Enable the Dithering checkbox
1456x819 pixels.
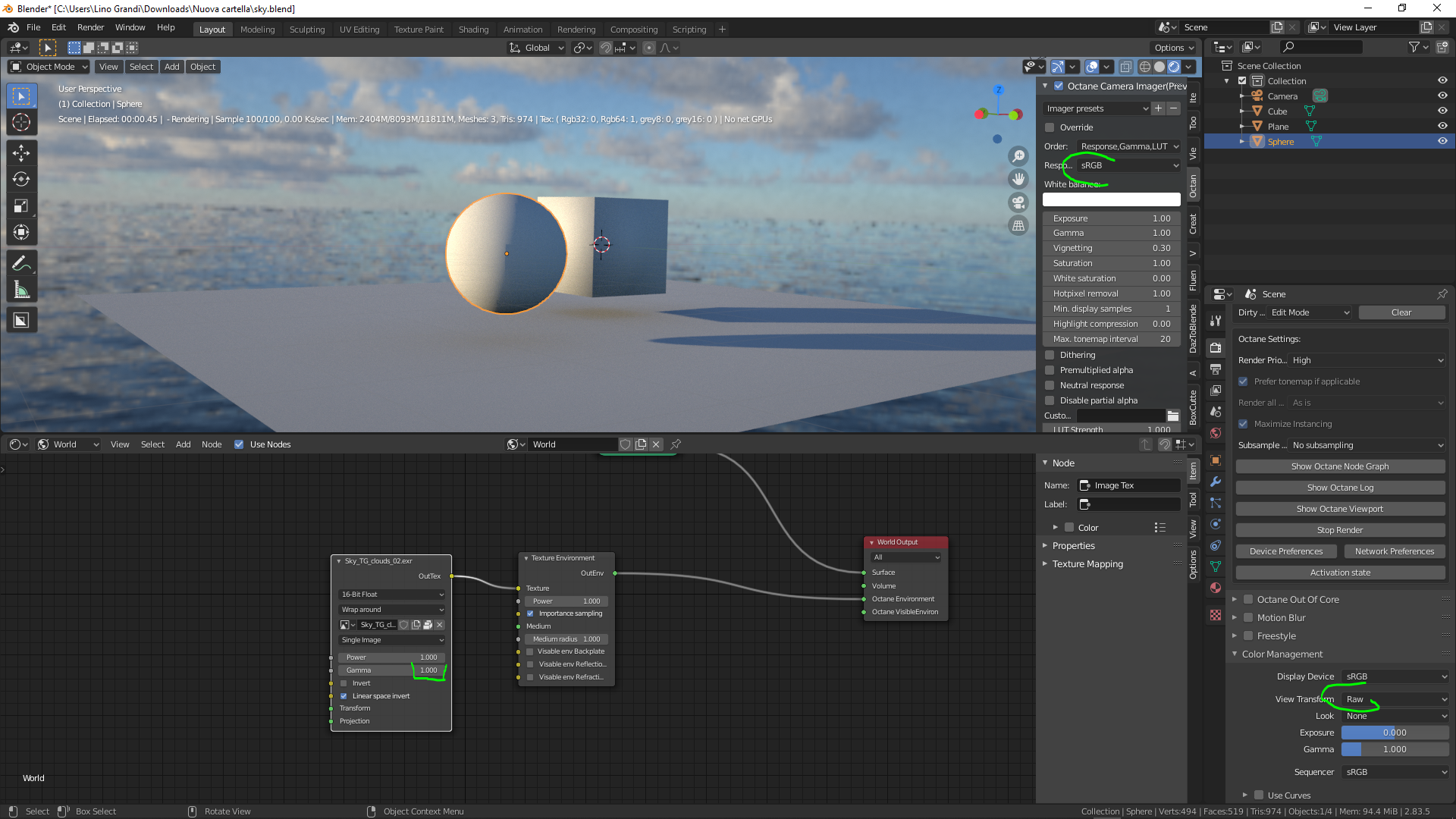click(x=1050, y=355)
